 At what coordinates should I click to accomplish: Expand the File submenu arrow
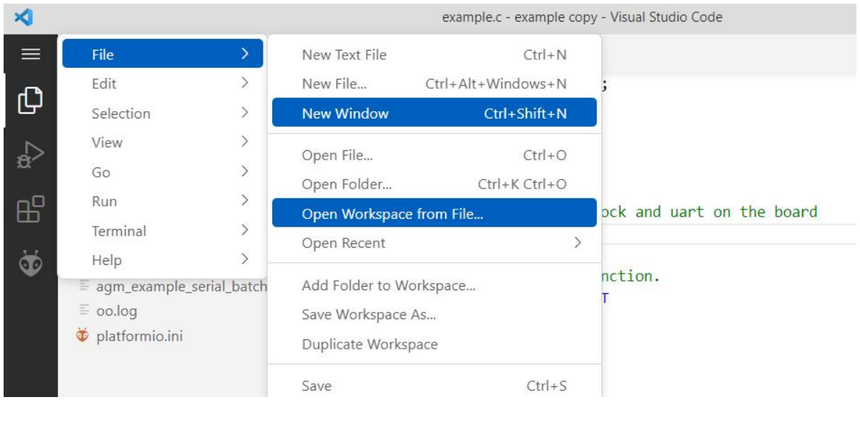click(x=245, y=54)
